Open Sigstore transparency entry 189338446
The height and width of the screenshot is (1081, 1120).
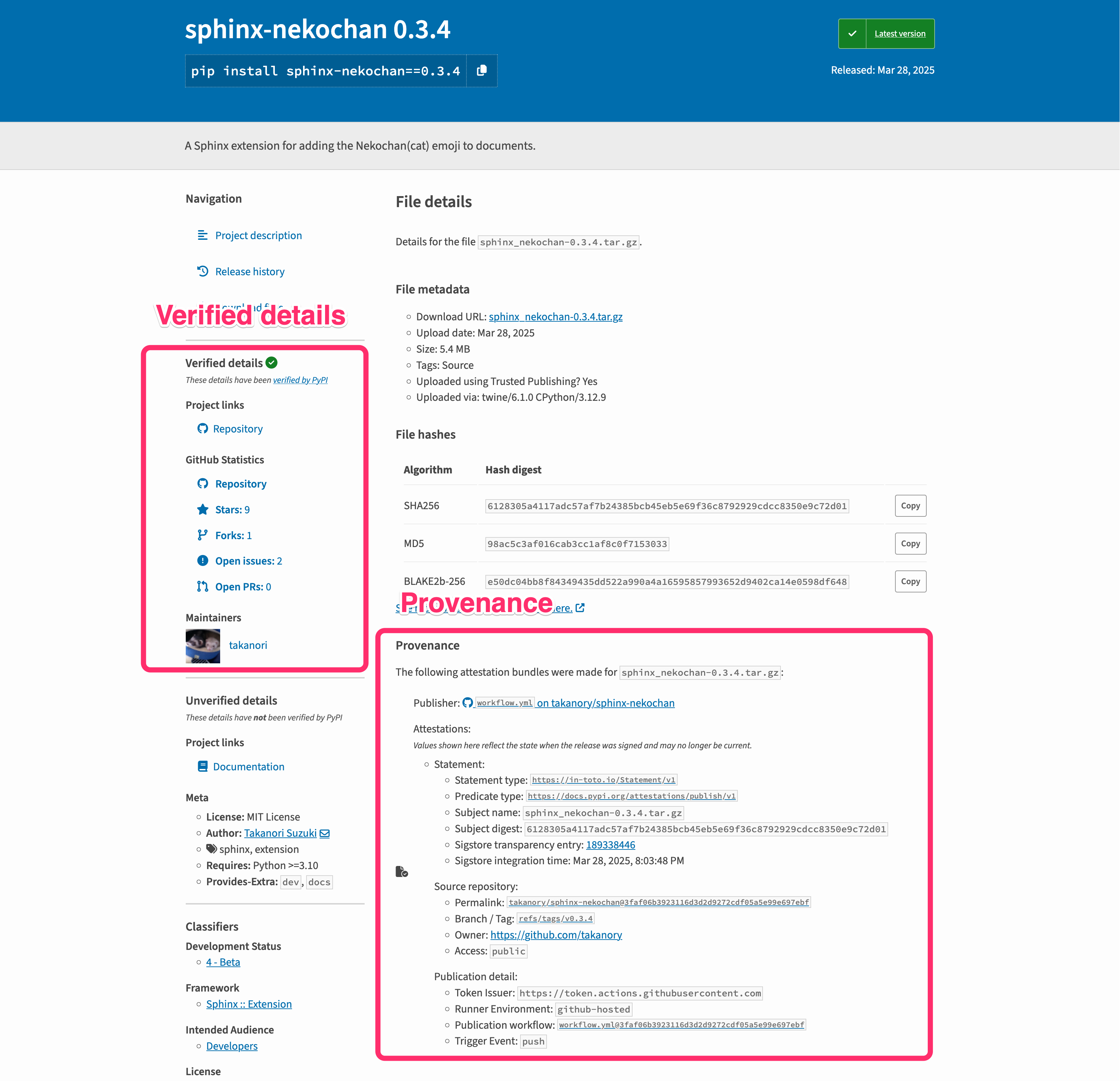610,845
